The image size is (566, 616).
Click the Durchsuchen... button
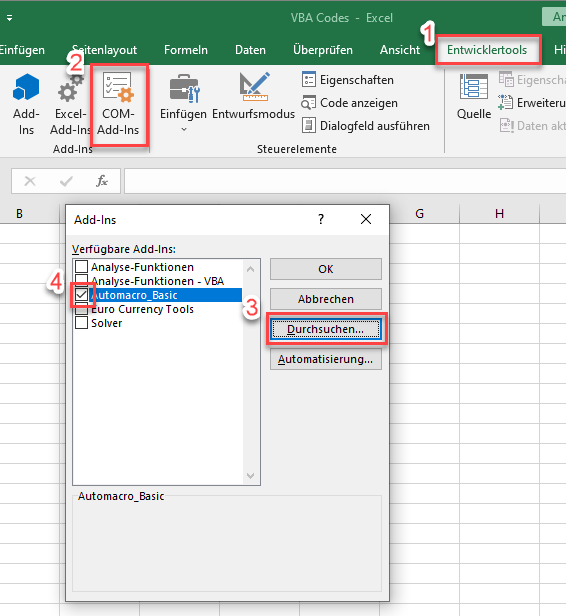(326, 329)
